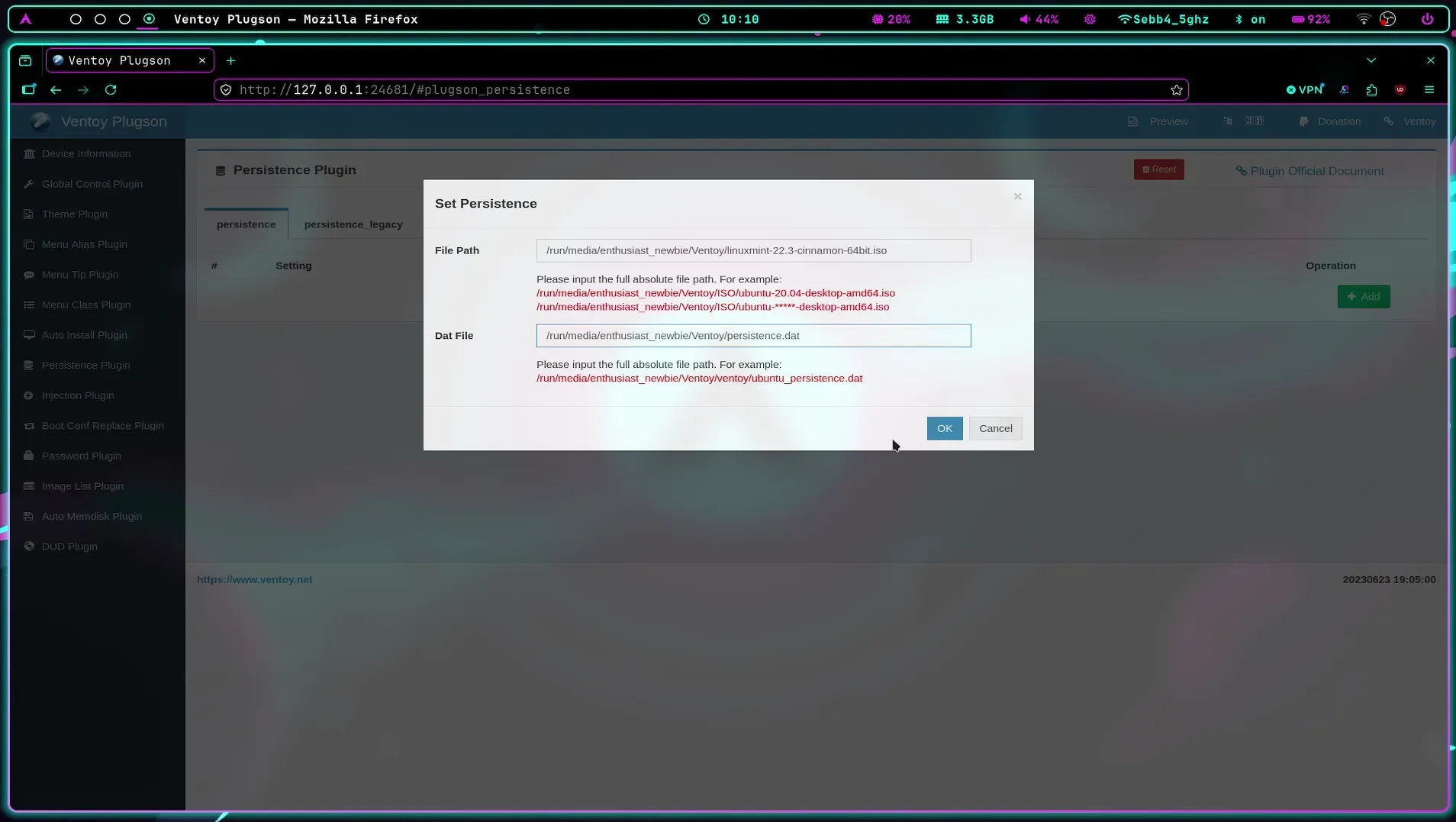
Task: Open a new browser tab
Action: coord(230,60)
